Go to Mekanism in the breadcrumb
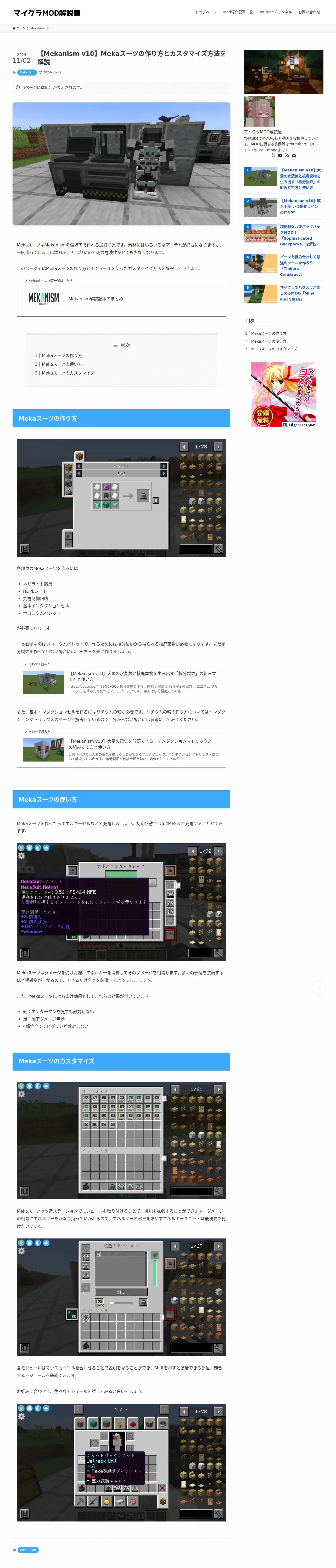336x1568 pixels. (x=38, y=28)
